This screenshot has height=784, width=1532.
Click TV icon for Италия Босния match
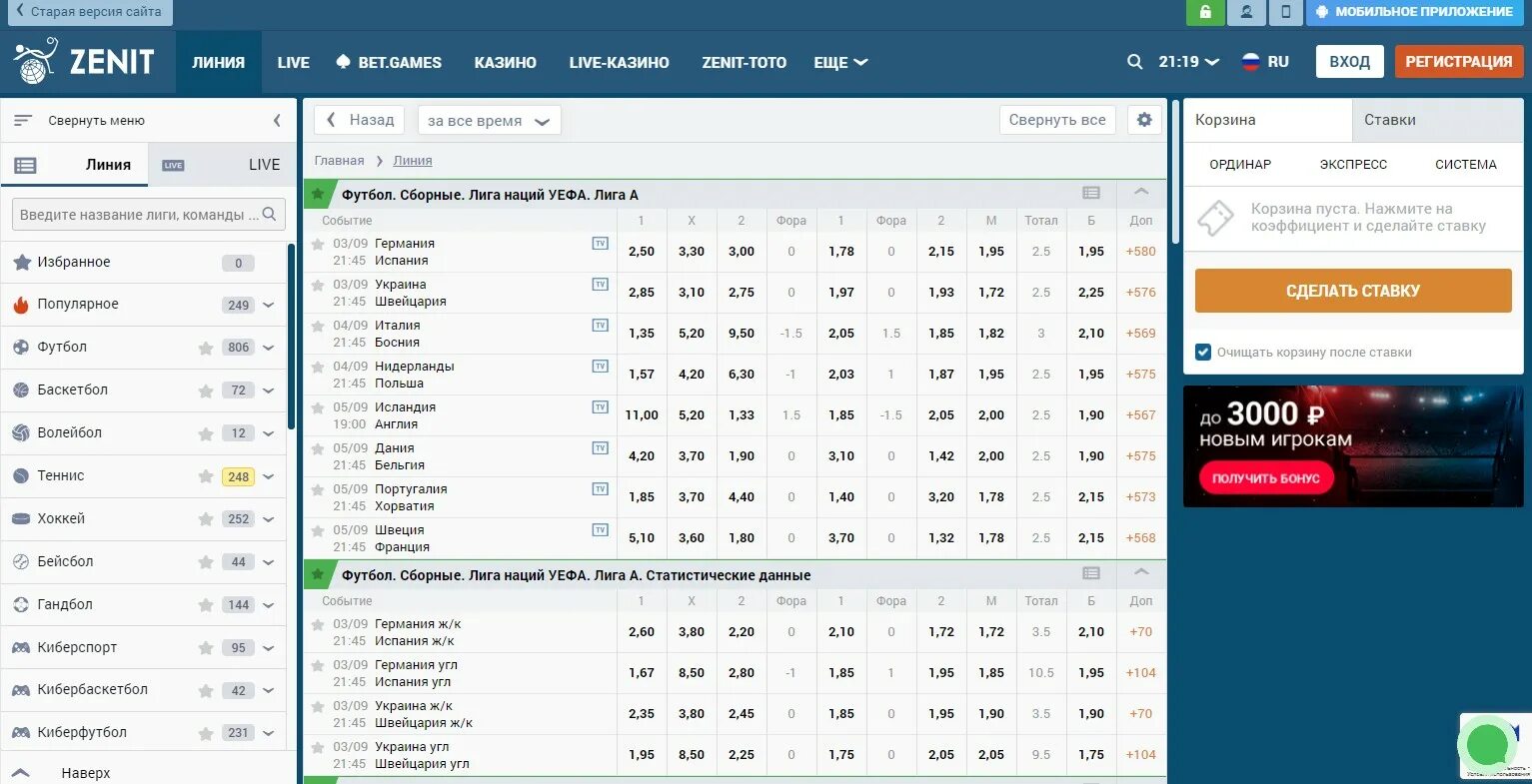point(600,326)
